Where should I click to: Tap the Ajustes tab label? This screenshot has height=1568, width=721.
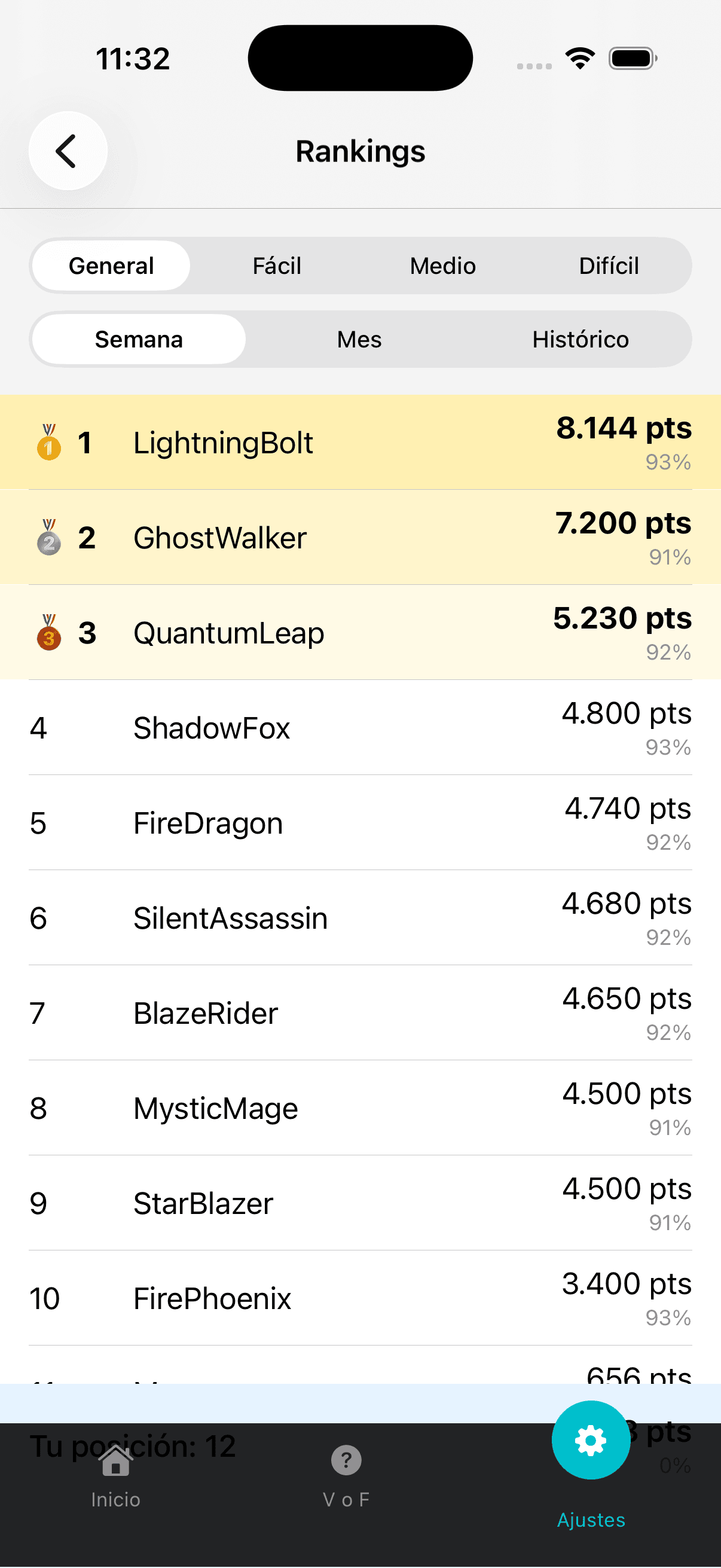[x=591, y=1520]
